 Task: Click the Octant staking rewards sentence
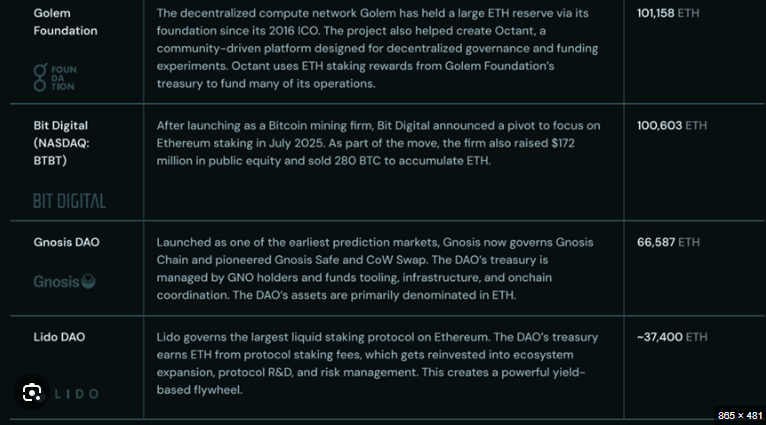[356, 75]
